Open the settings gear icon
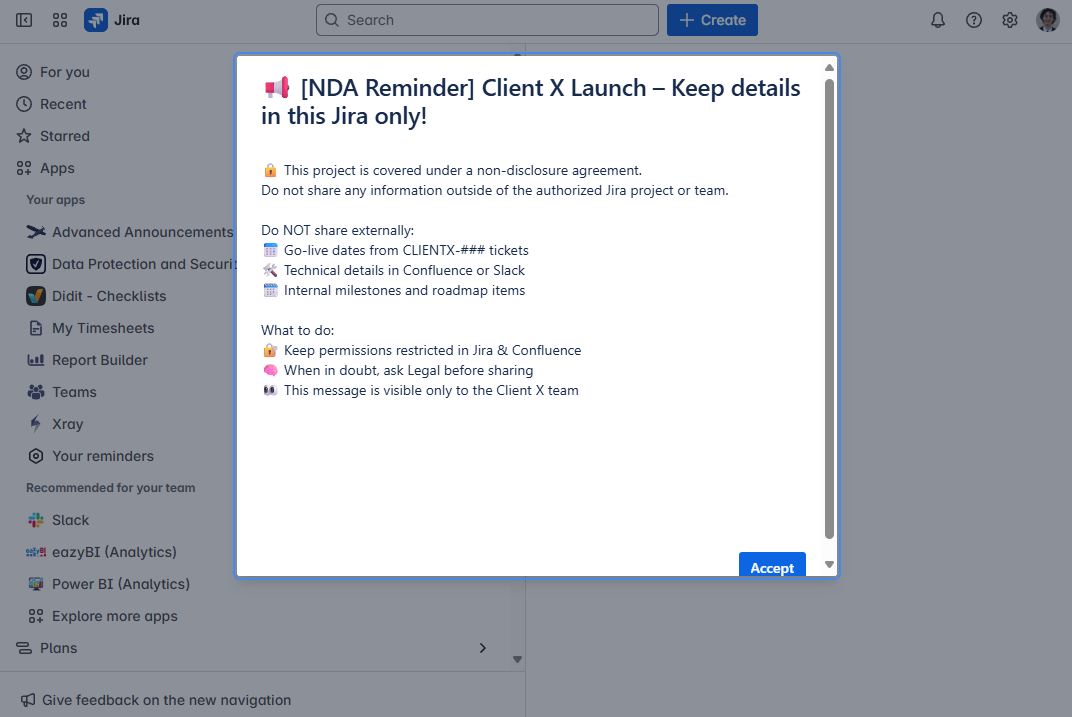The image size is (1072, 717). tap(1010, 20)
